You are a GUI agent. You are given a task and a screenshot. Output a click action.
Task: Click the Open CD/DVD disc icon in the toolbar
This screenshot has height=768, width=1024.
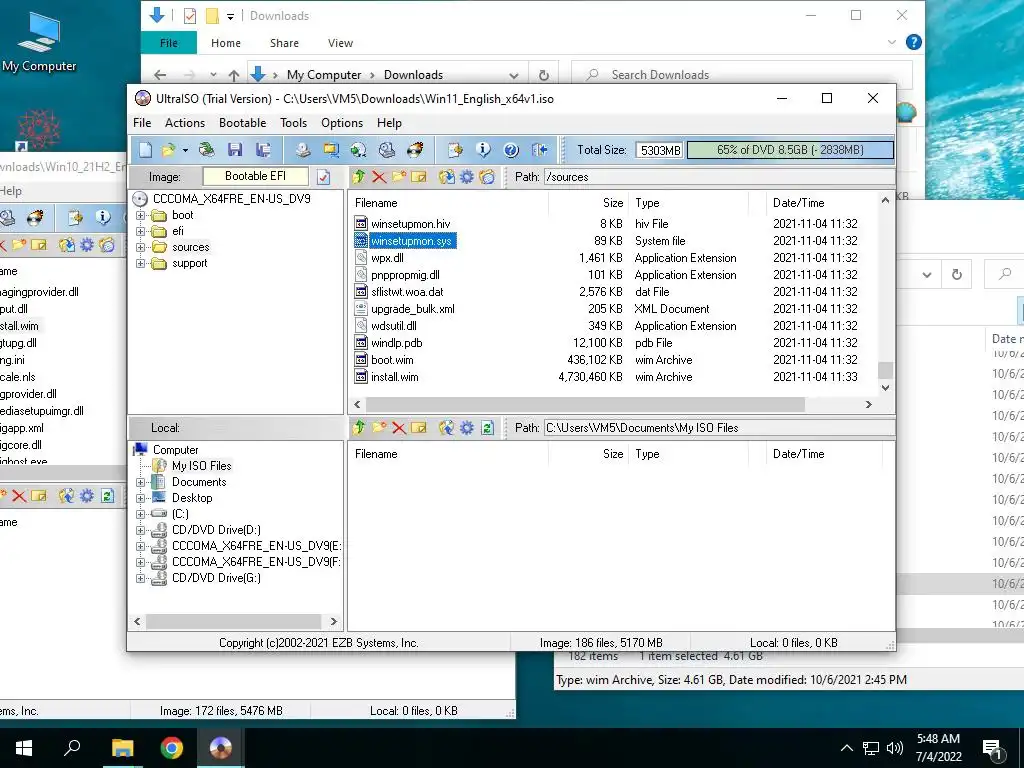206,150
